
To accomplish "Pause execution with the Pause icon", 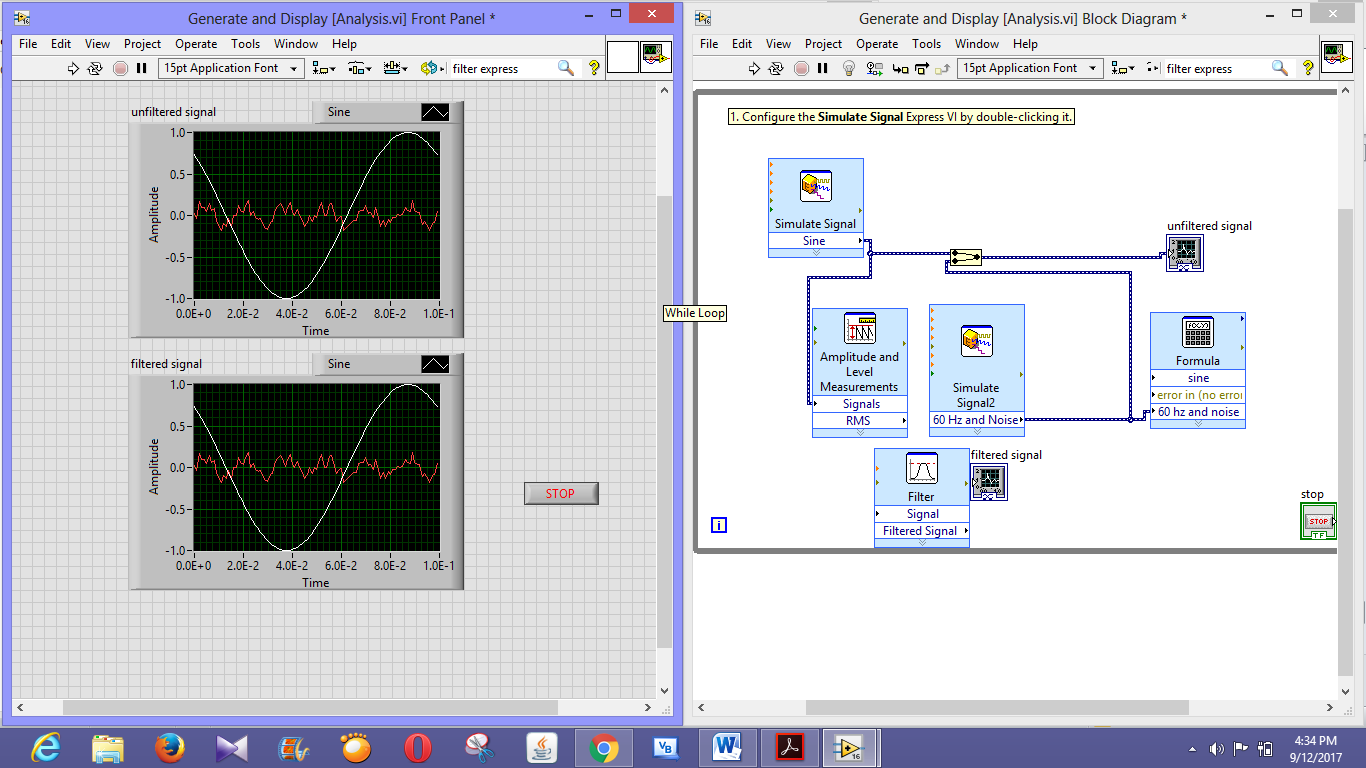I will coord(822,68).
